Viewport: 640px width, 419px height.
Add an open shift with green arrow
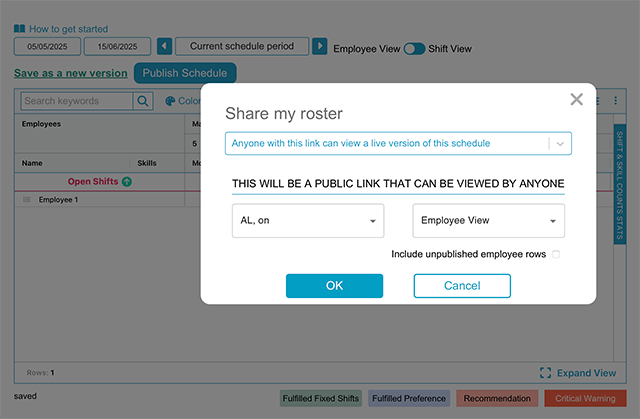(x=127, y=182)
